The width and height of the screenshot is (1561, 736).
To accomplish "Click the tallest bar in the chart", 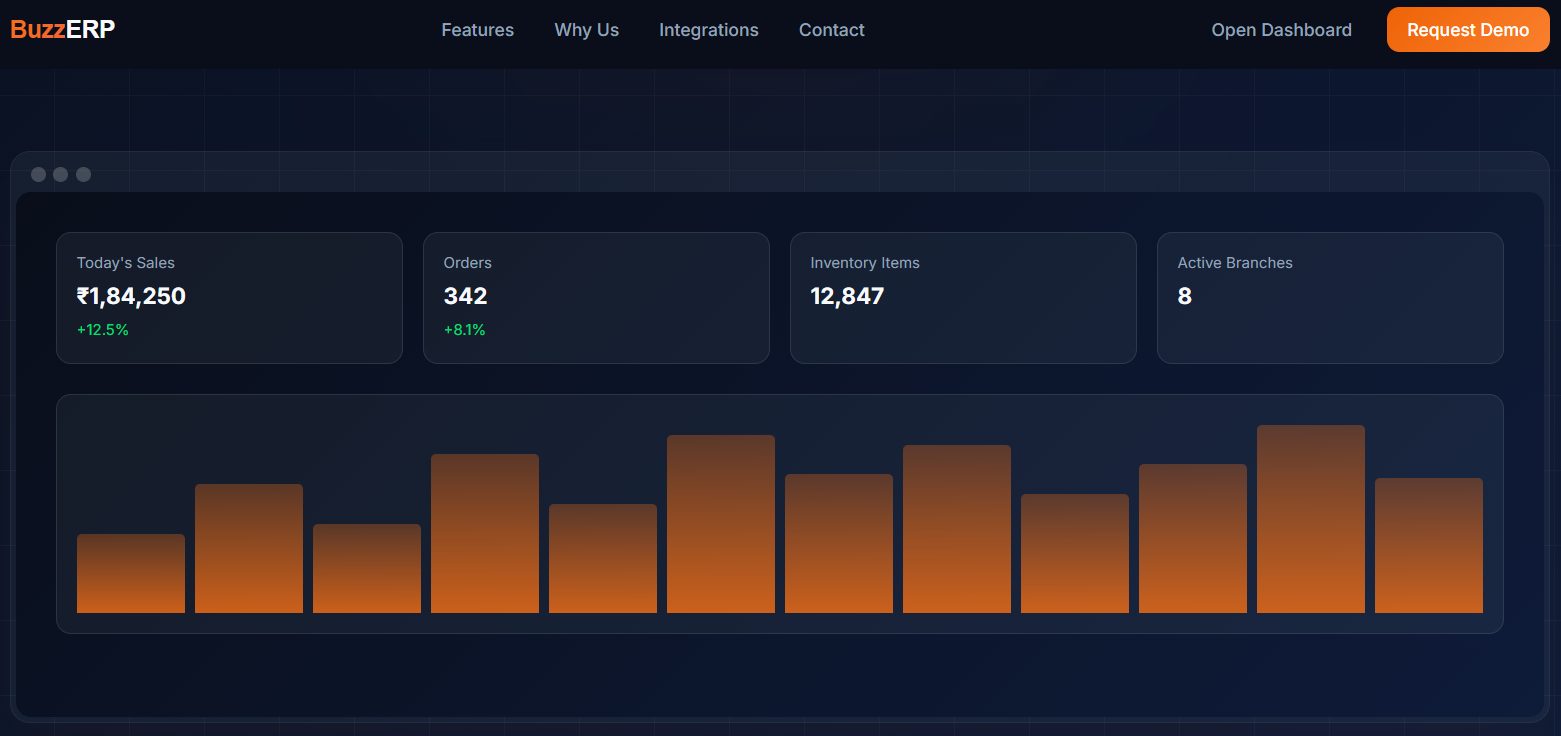I will [1310, 519].
